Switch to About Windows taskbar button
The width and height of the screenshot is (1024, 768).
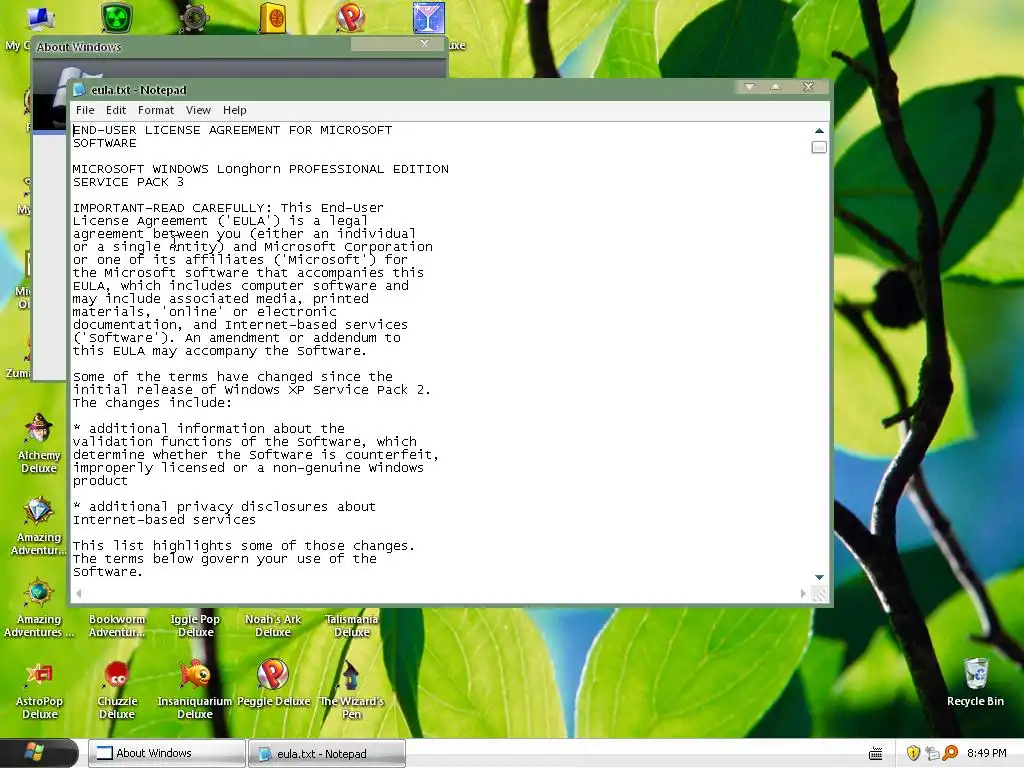coord(167,753)
